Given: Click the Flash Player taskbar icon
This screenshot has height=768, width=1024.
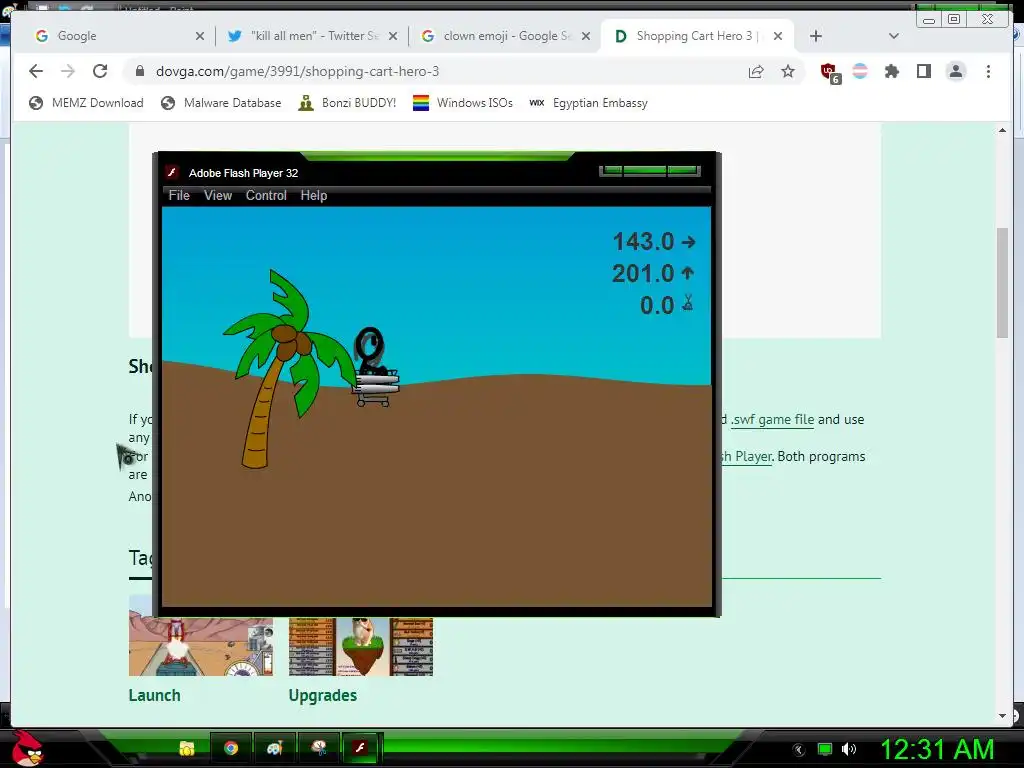Looking at the screenshot, I should [x=360, y=748].
